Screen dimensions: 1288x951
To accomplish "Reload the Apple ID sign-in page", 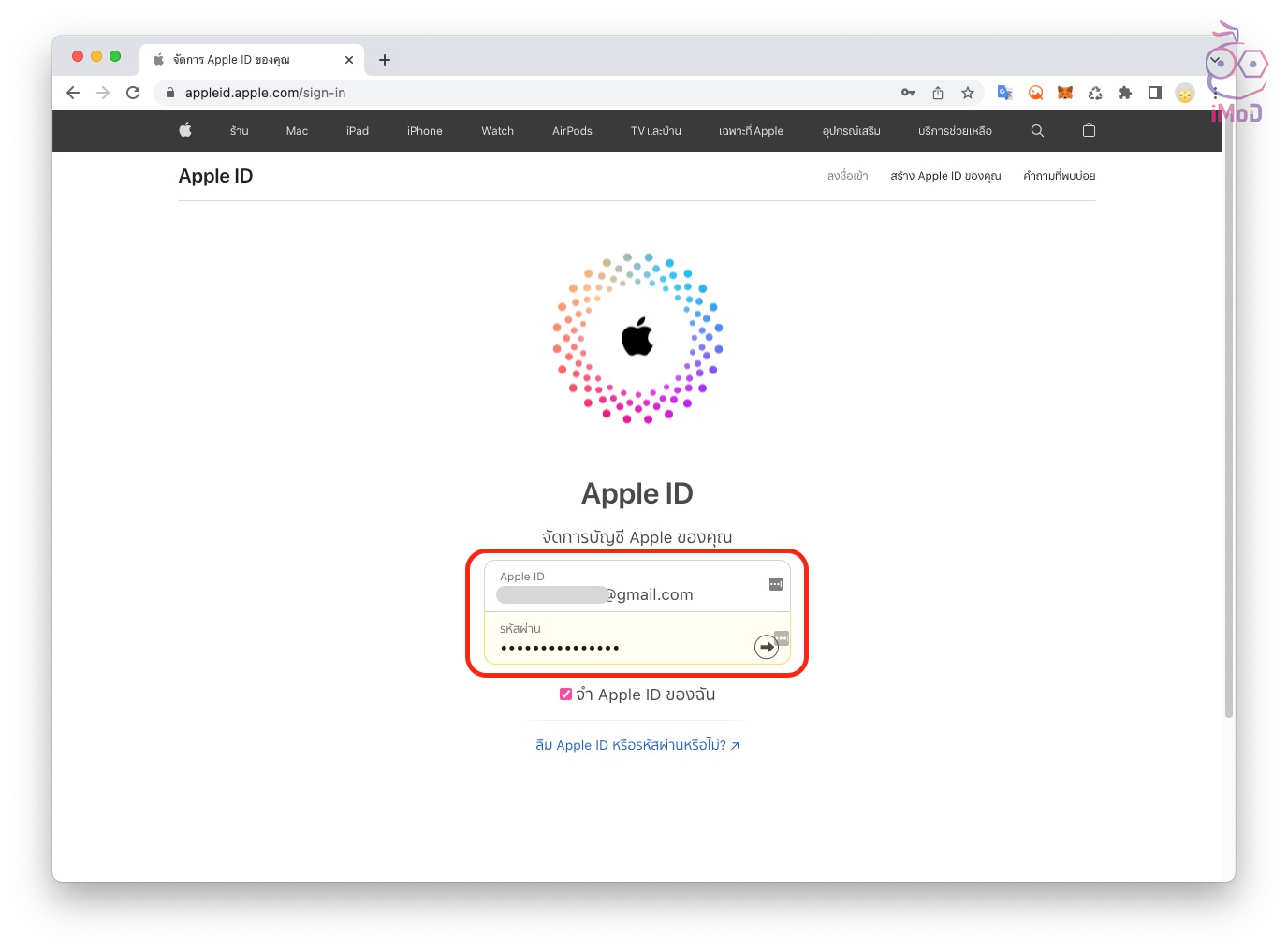I will click(133, 93).
